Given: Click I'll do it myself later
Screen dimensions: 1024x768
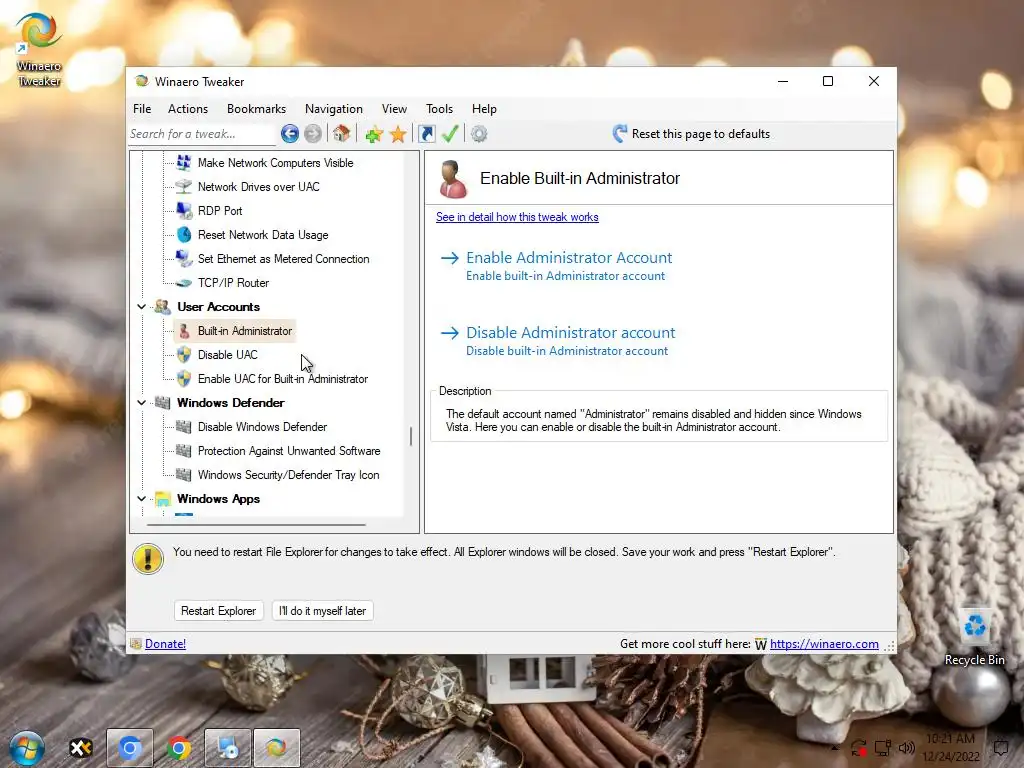Looking at the screenshot, I should click(323, 611).
